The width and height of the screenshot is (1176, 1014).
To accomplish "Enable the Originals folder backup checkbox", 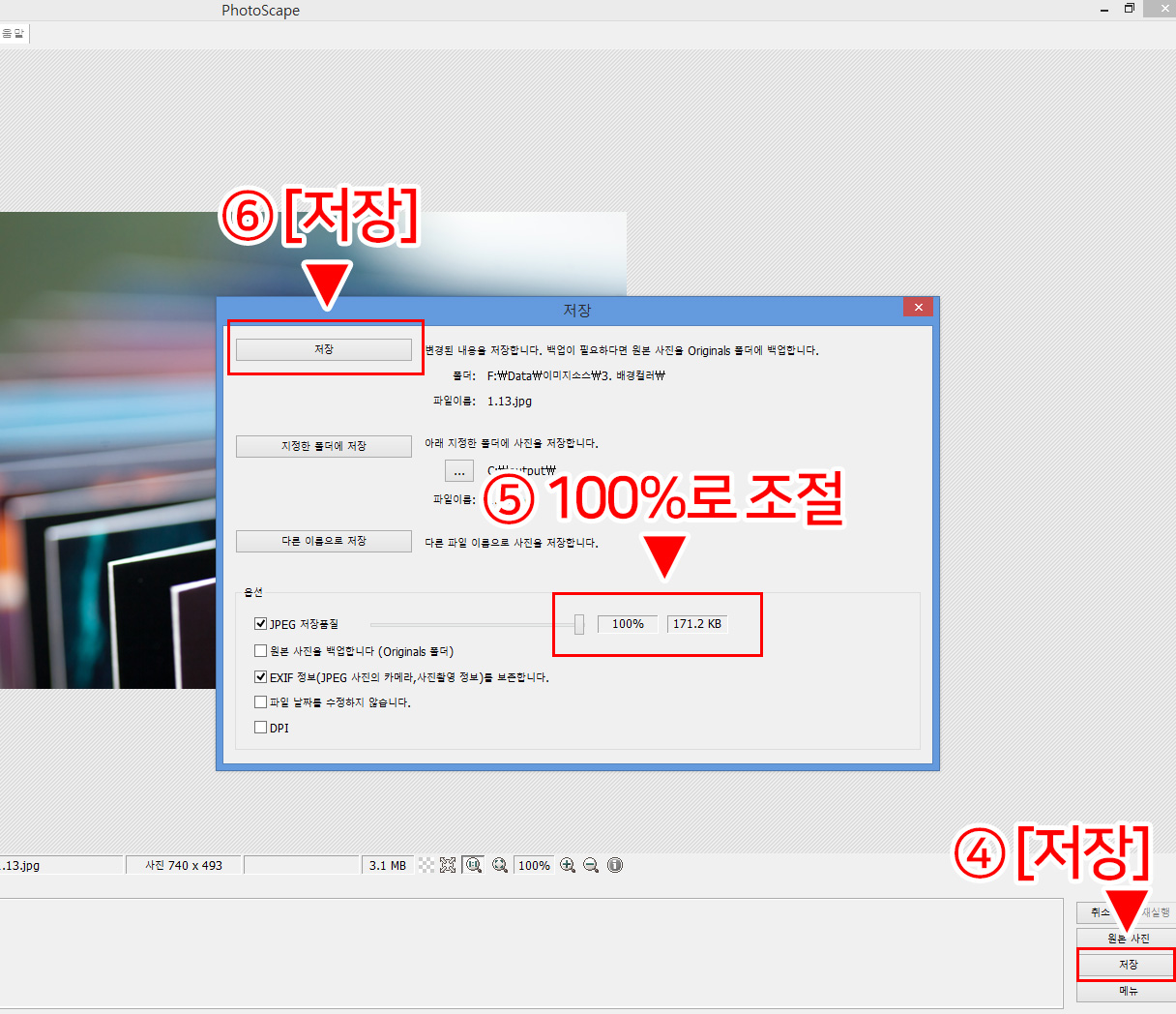I will (260, 651).
